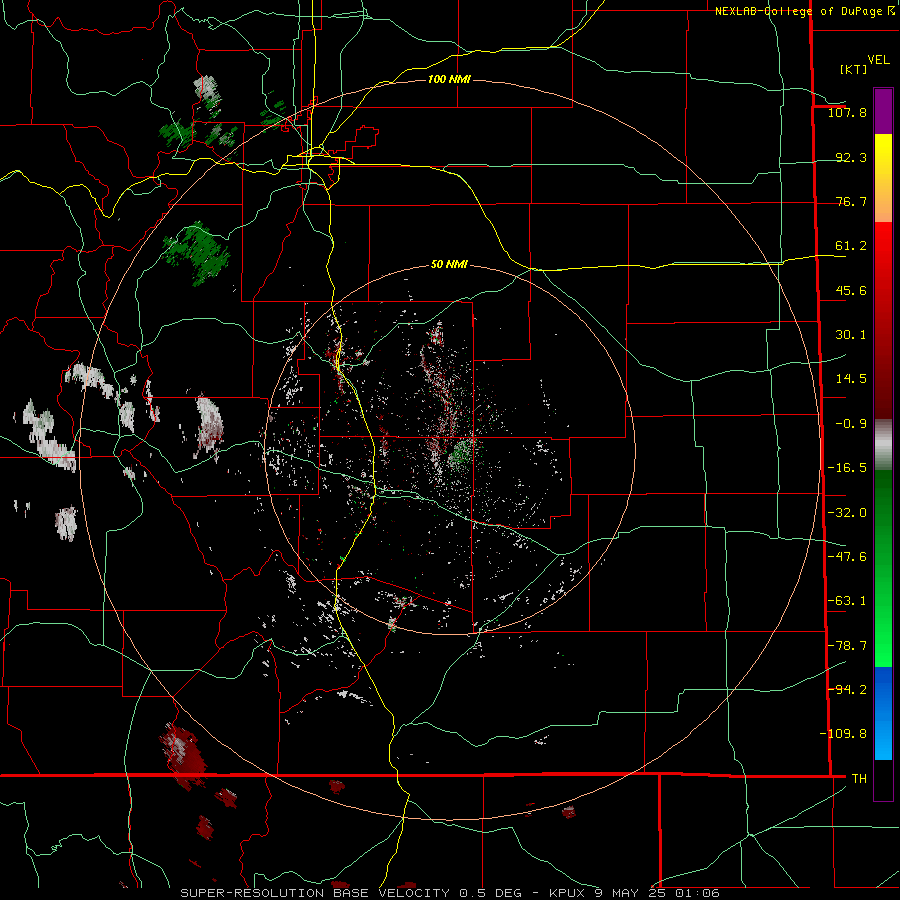Select the -78.7 legend value

coord(847,646)
